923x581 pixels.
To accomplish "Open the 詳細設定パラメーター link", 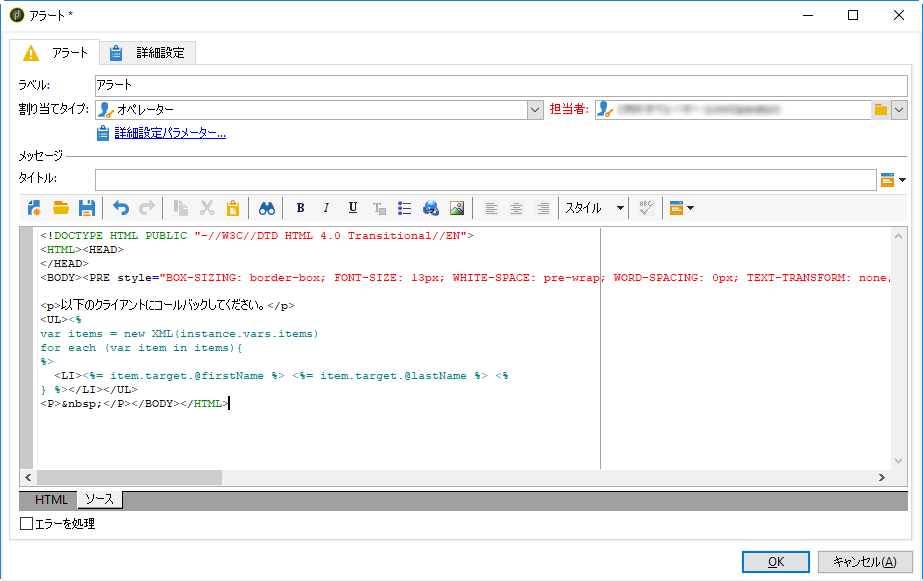I will coord(170,133).
